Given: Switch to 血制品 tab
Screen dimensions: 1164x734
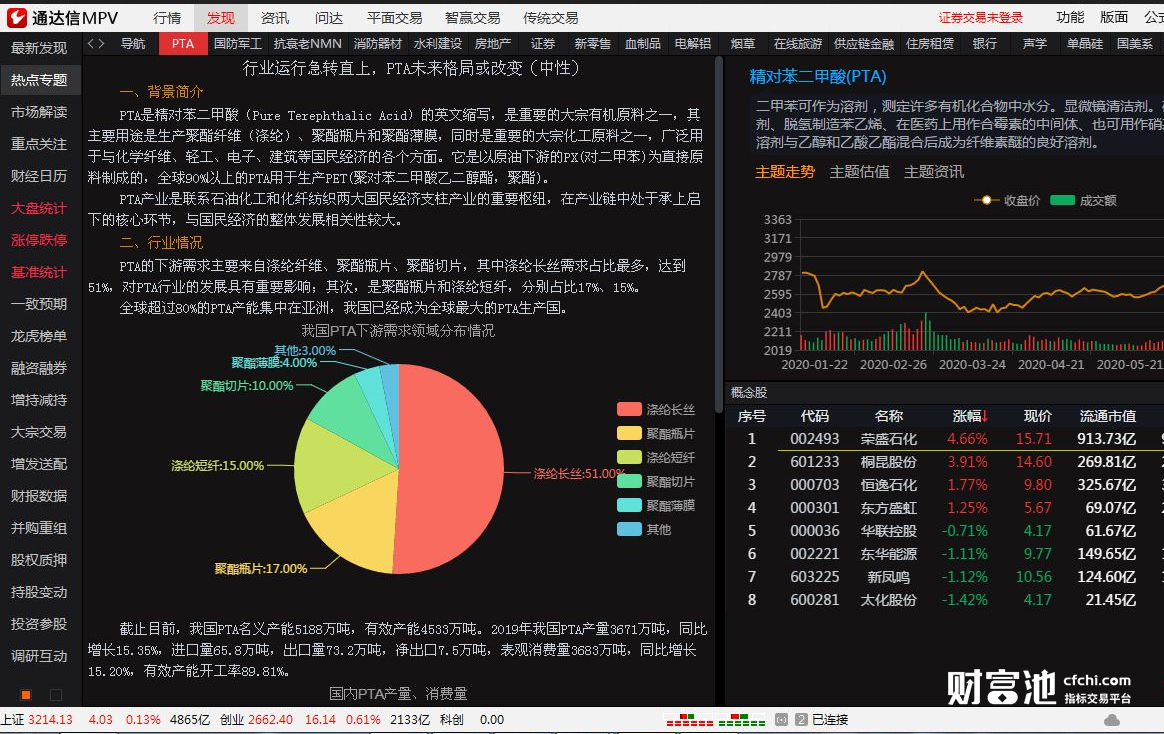Looking at the screenshot, I should click(642, 44).
